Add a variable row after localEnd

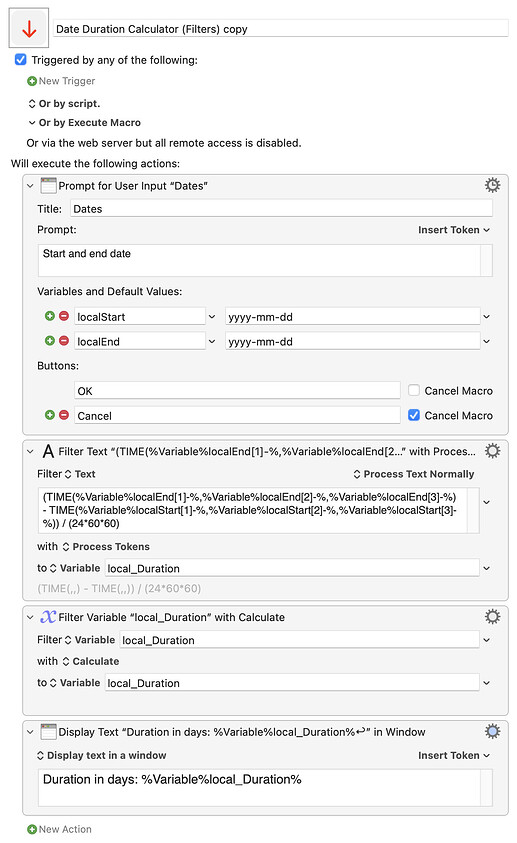click(50, 341)
